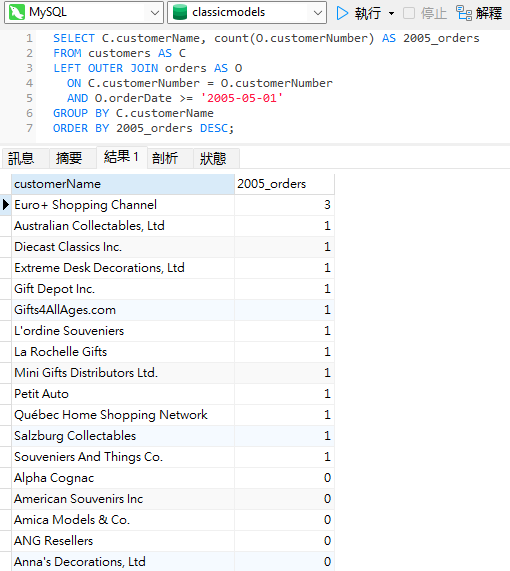Select the Gift Depot Inc. cell
This screenshot has width=510, height=571.
(x=123, y=289)
